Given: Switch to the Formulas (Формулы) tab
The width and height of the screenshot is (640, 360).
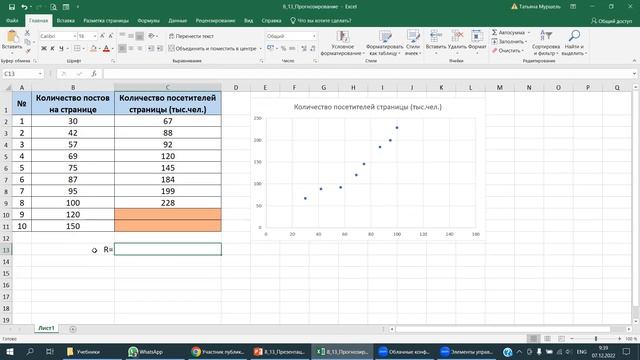Looking at the screenshot, I should tap(148, 20).
